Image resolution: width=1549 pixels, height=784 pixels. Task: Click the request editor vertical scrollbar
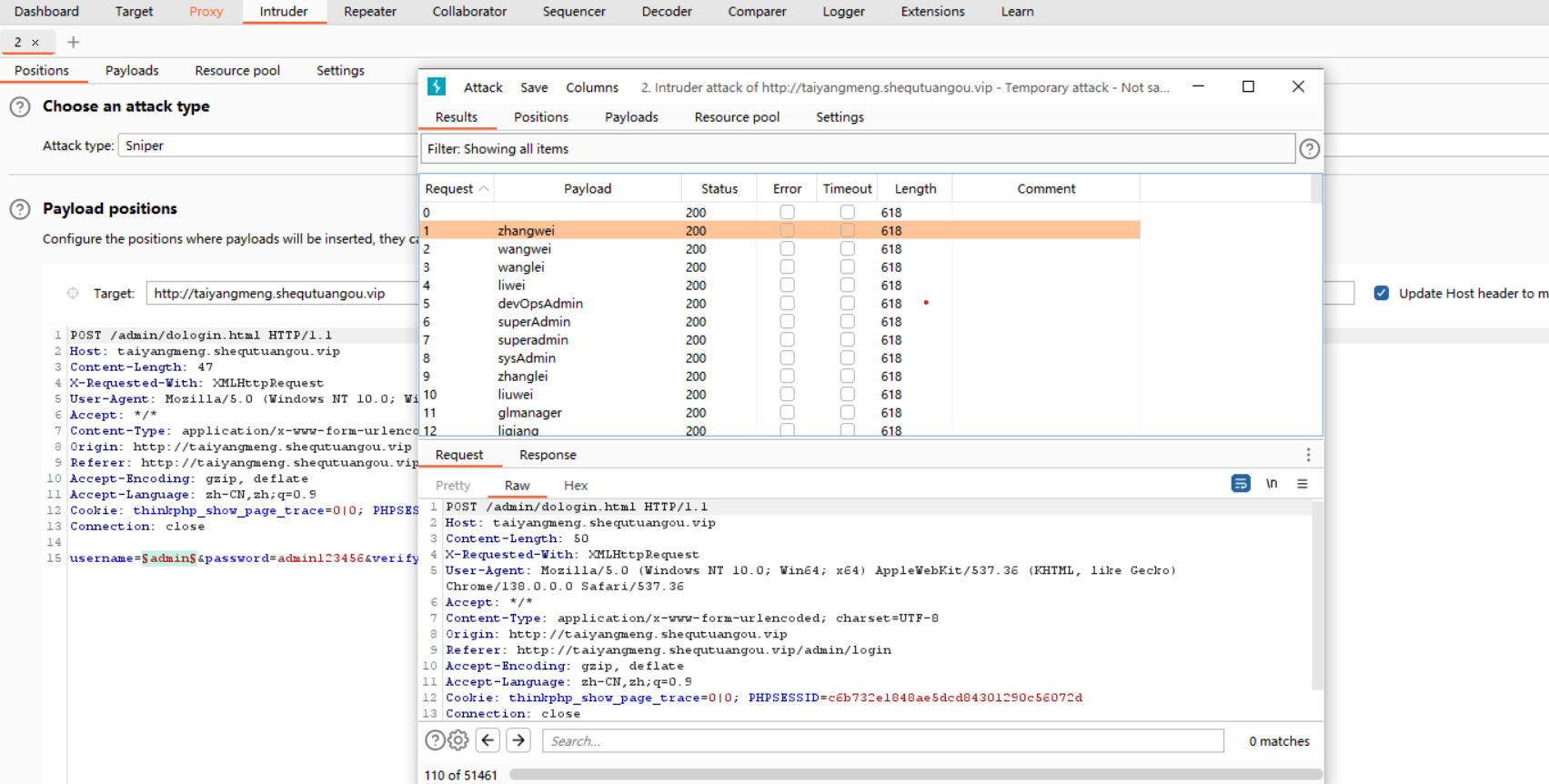pyautogui.click(x=1317, y=596)
